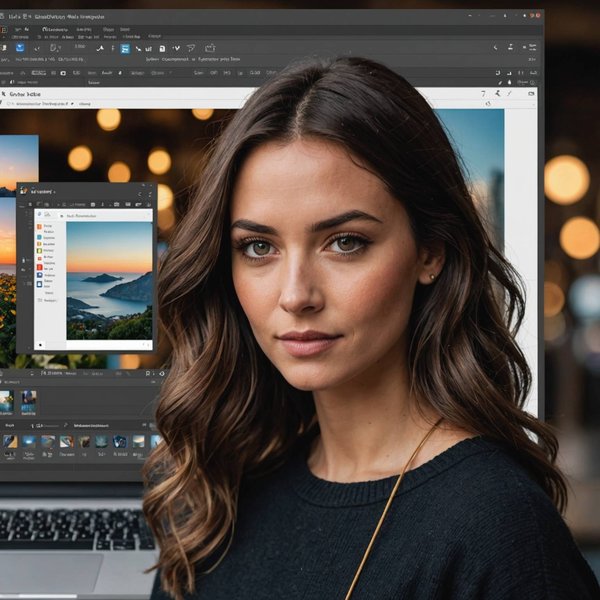Select the orange item atop the small window list
Screen dimensions: 600x600
[39, 226]
